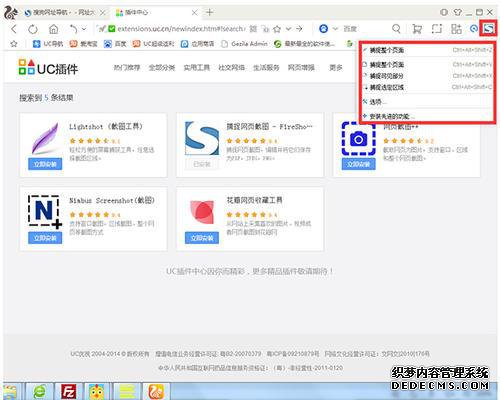Image resolution: width=500 pixels, height=400 pixels.
Task: Go to the 社交网络 category
Action: click(231, 68)
